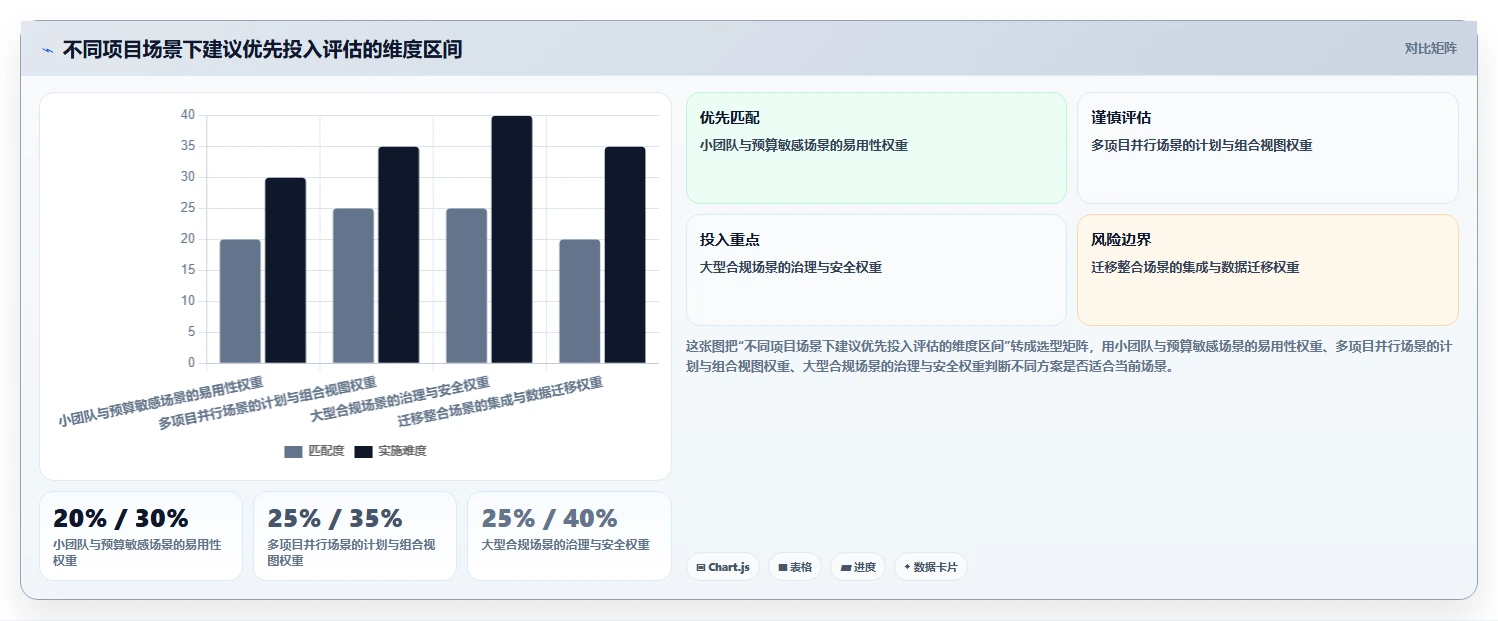Toggle the 匹配度 legend swatch
1498x621 pixels.
(x=293, y=452)
